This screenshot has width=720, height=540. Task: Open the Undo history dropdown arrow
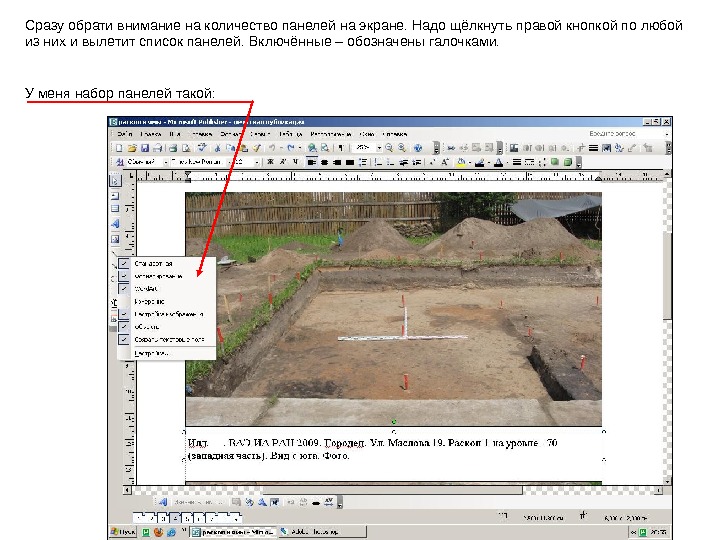[x=281, y=148]
